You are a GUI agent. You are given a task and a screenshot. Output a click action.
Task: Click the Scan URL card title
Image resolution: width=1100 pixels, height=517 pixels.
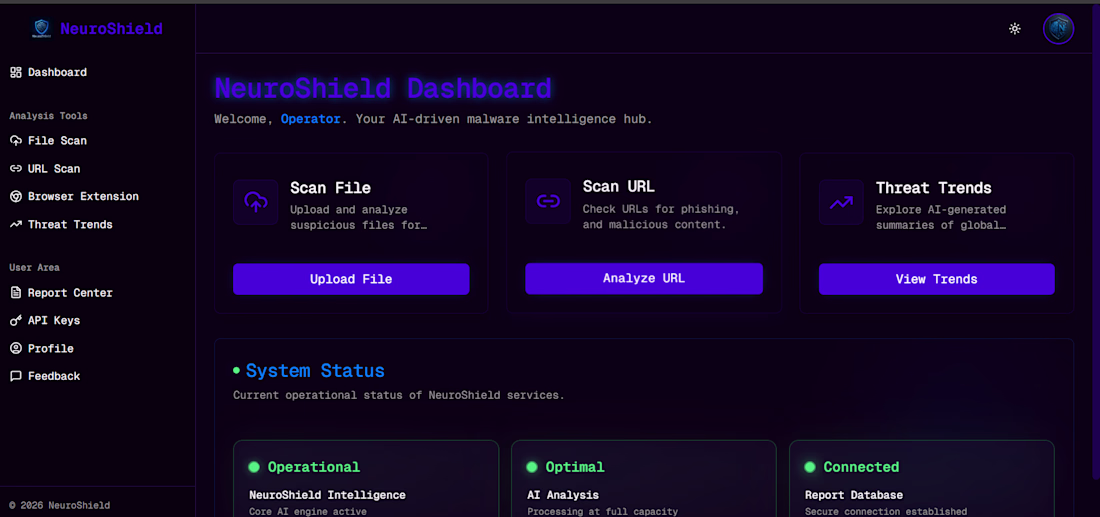[x=618, y=187]
